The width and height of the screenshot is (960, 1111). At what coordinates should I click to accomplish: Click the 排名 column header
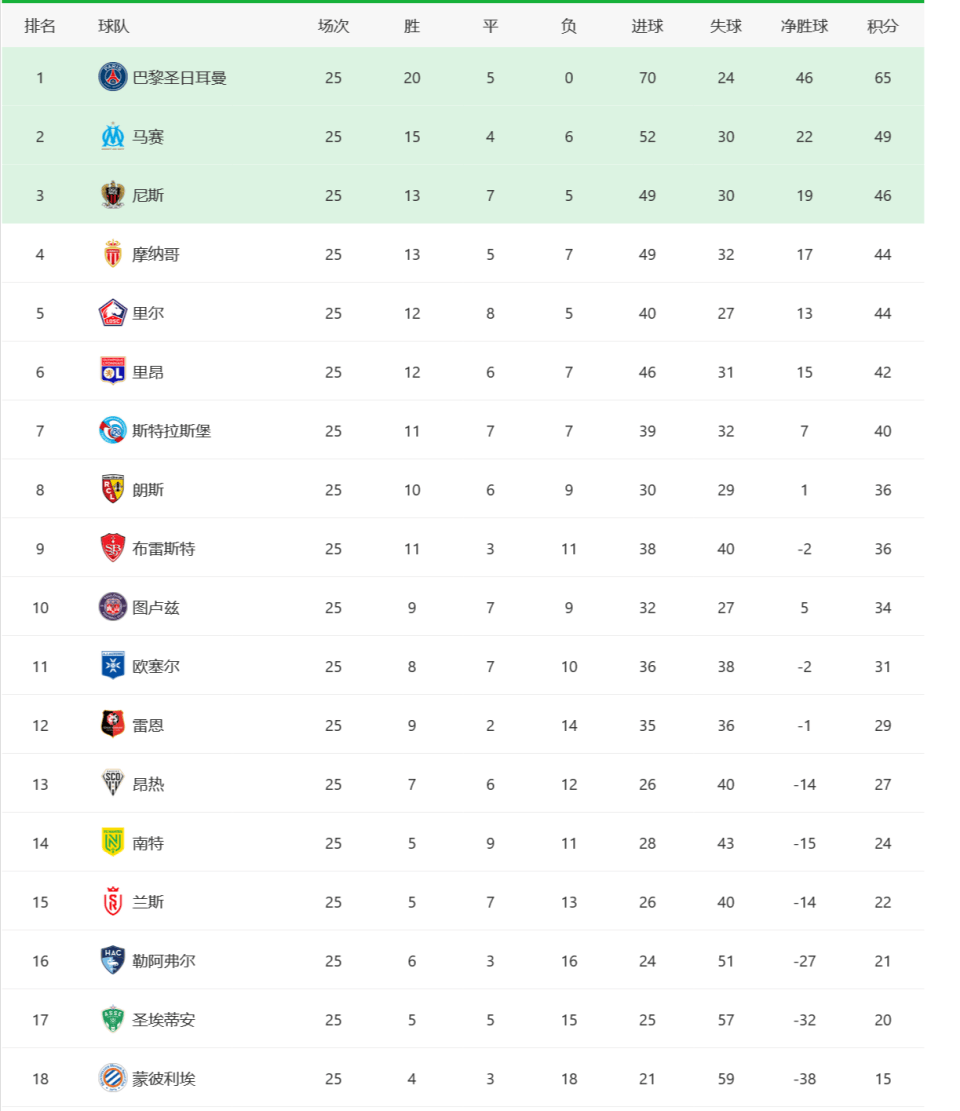click(40, 26)
